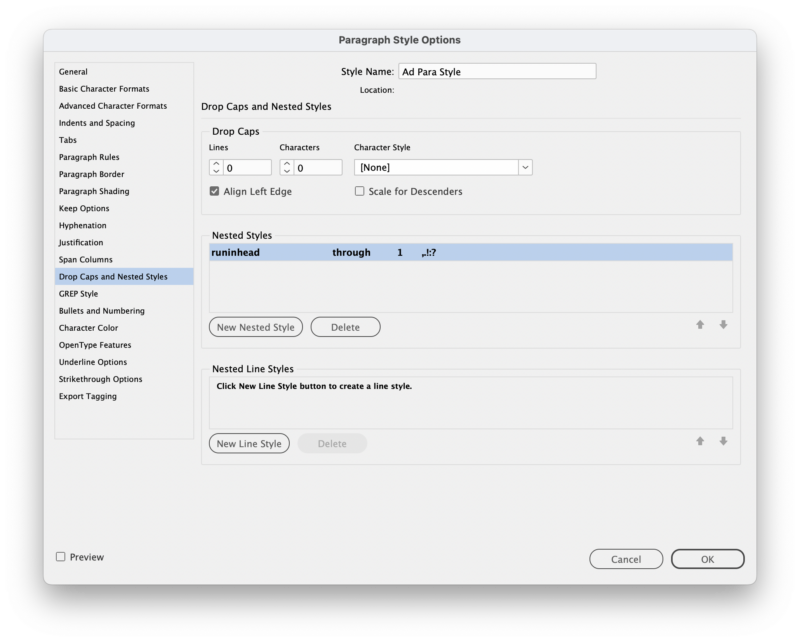Open GREP Style section
Image resolution: width=800 pixels, height=642 pixels.
click(124, 294)
